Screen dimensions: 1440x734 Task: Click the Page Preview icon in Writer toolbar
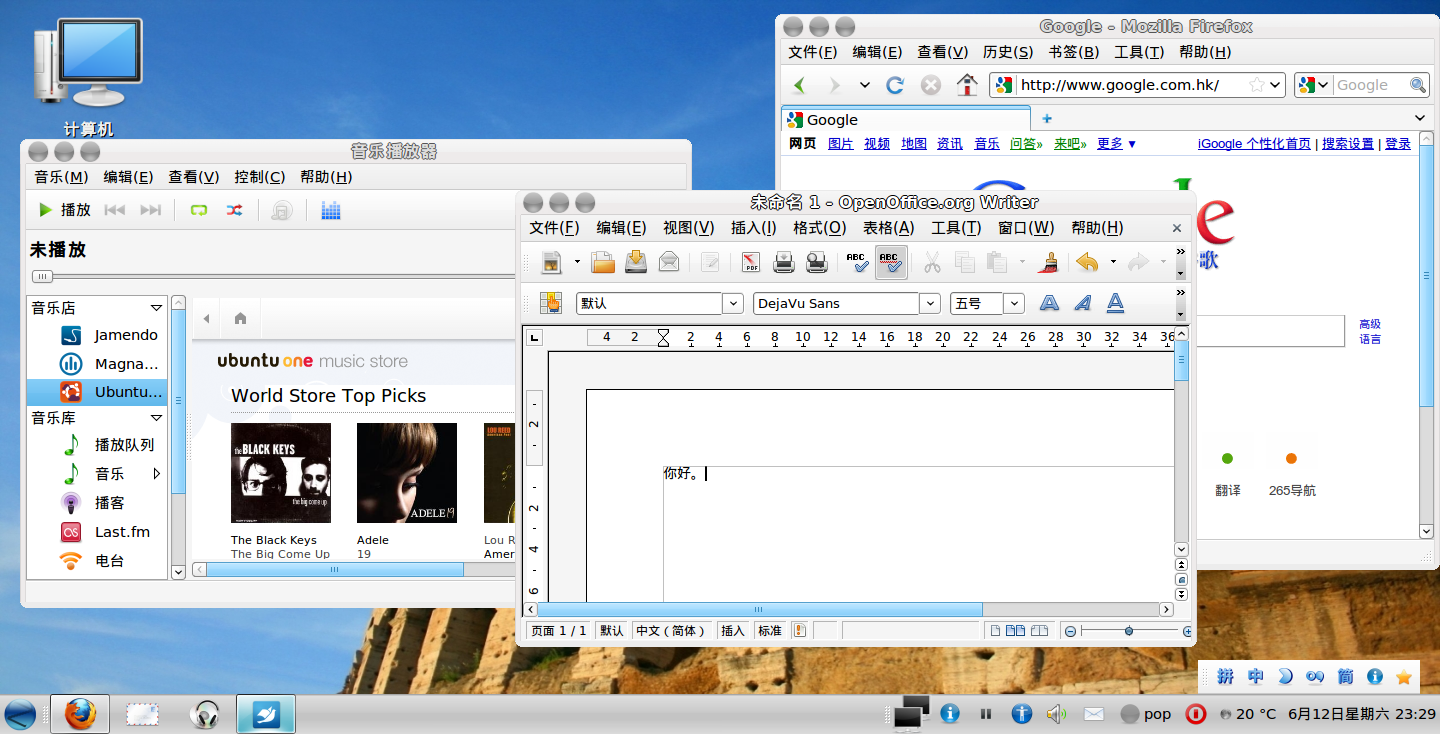816,262
